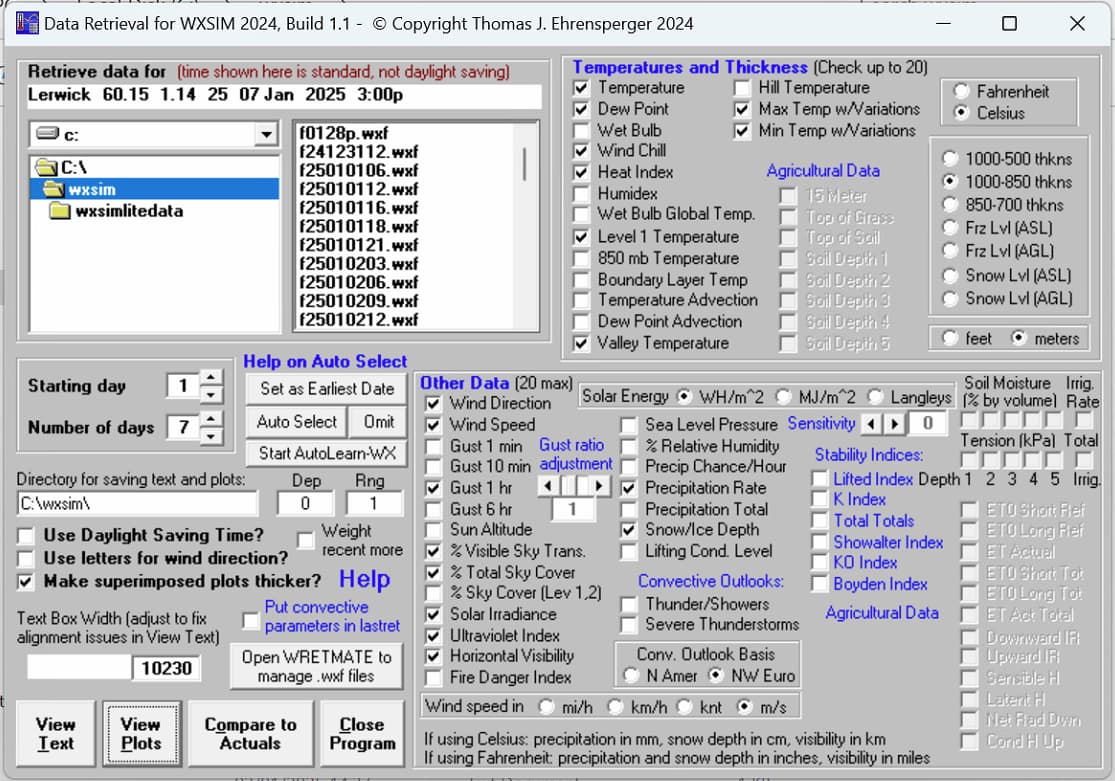Choose Frz Lvl (ASL) option
Image resolution: width=1115 pixels, height=781 pixels.
(950, 228)
